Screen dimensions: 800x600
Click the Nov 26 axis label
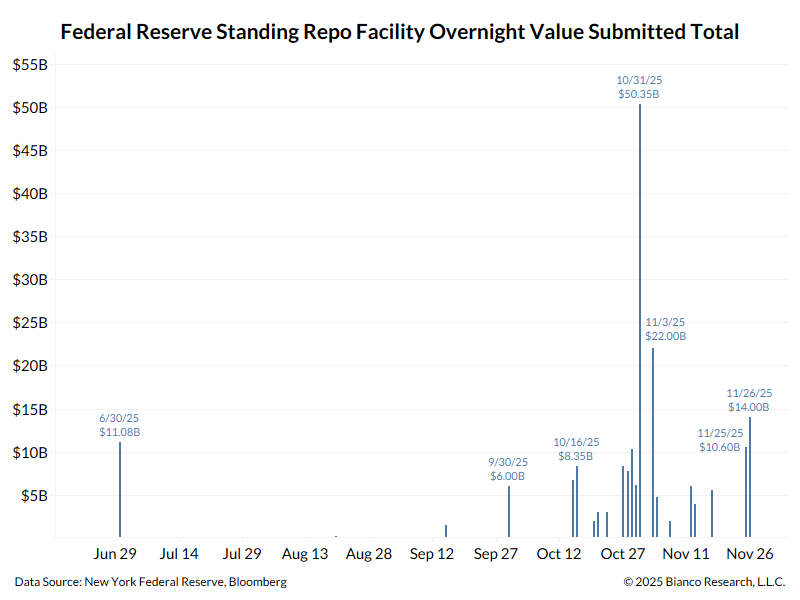(x=751, y=553)
